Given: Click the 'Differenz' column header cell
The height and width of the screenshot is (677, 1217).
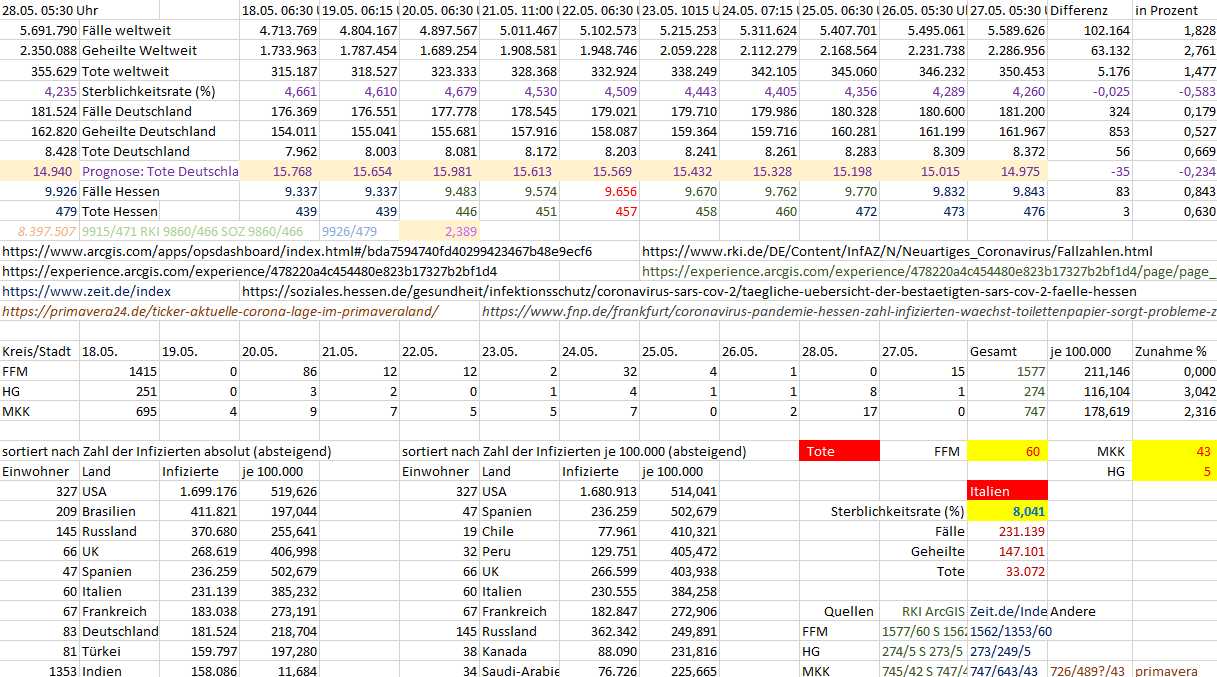Looking at the screenshot, I should coord(1089,10).
